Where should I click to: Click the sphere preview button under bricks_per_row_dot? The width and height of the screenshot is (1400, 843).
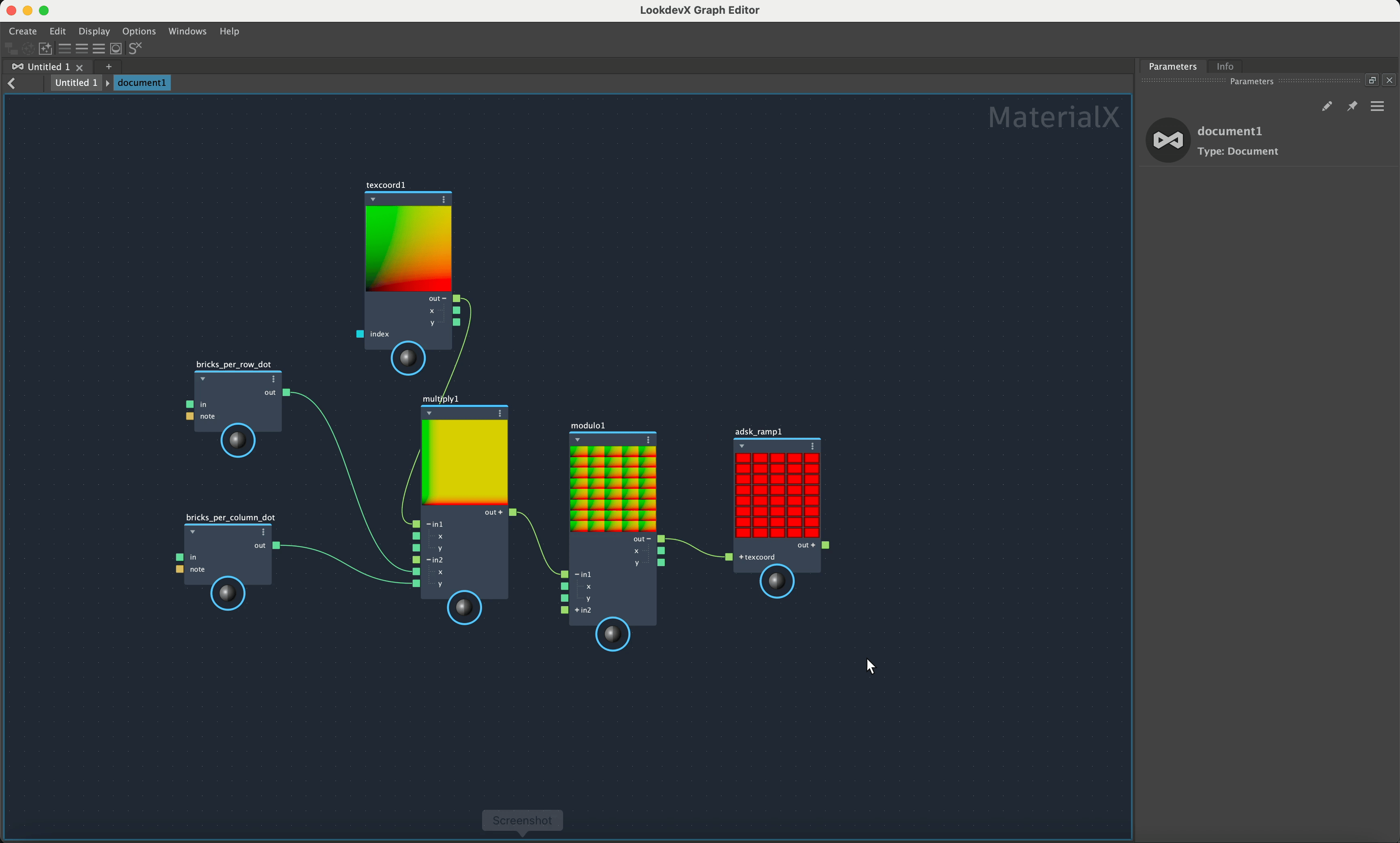(237, 440)
